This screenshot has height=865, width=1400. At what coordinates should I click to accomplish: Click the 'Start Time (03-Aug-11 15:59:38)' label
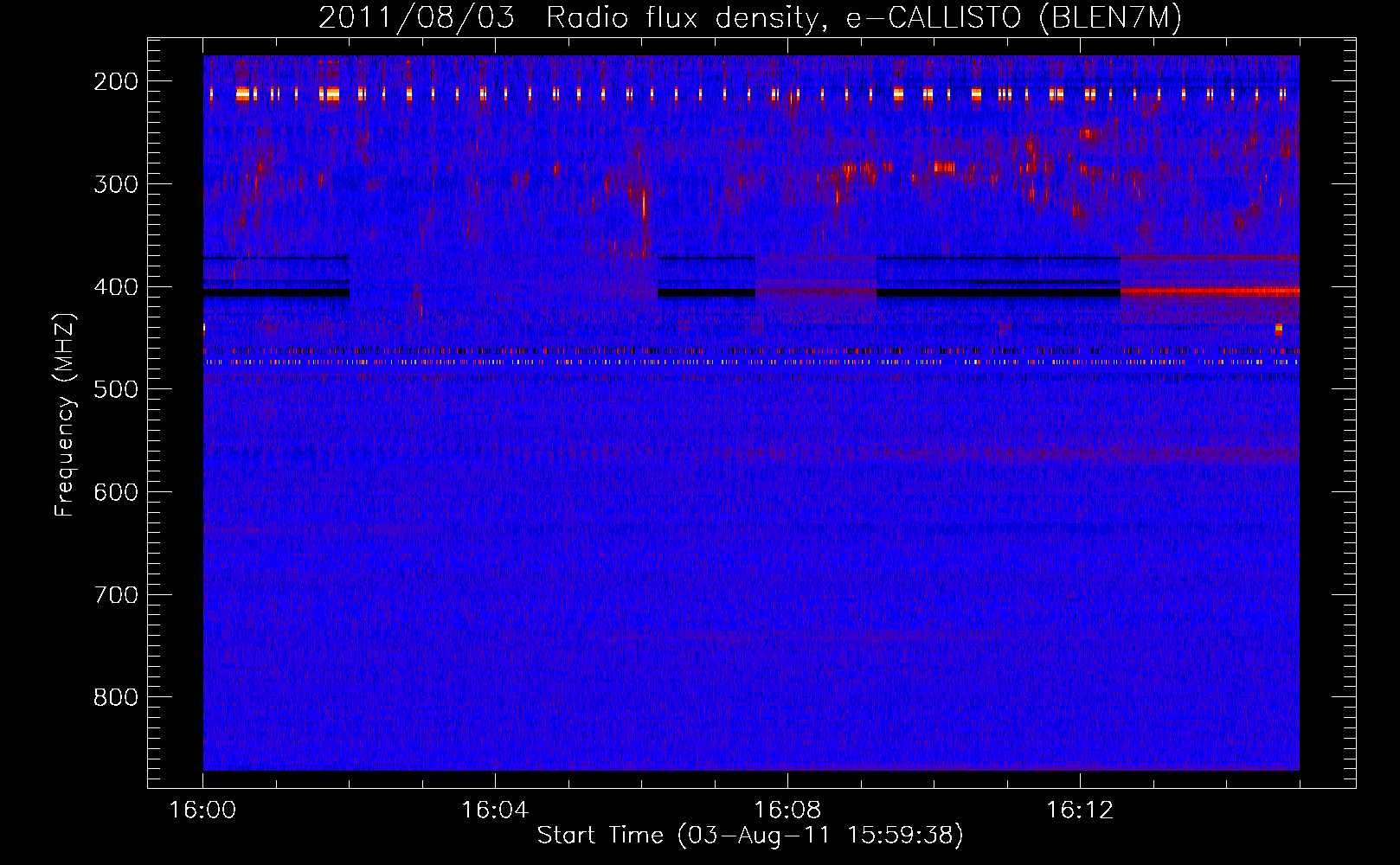pos(750,836)
